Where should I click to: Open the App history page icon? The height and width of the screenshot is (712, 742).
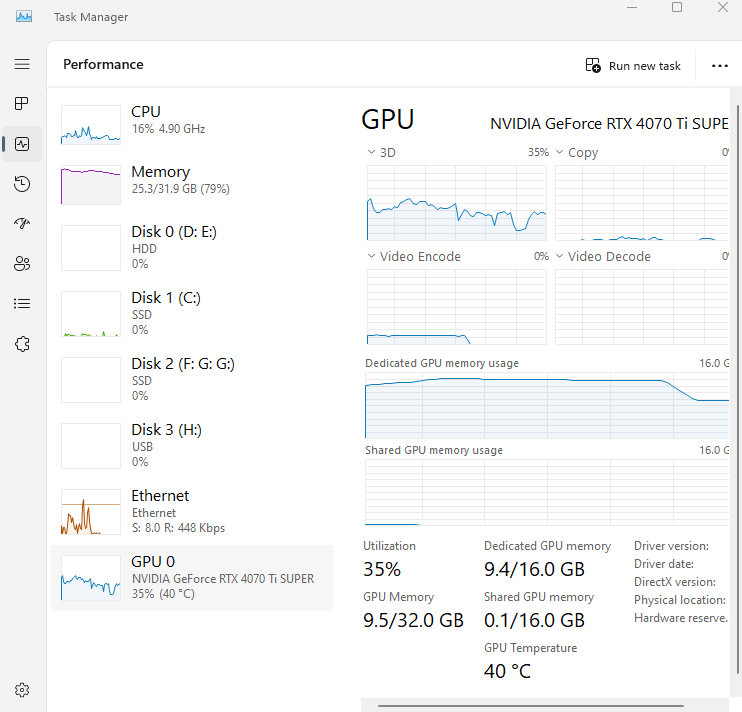click(22, 184)
